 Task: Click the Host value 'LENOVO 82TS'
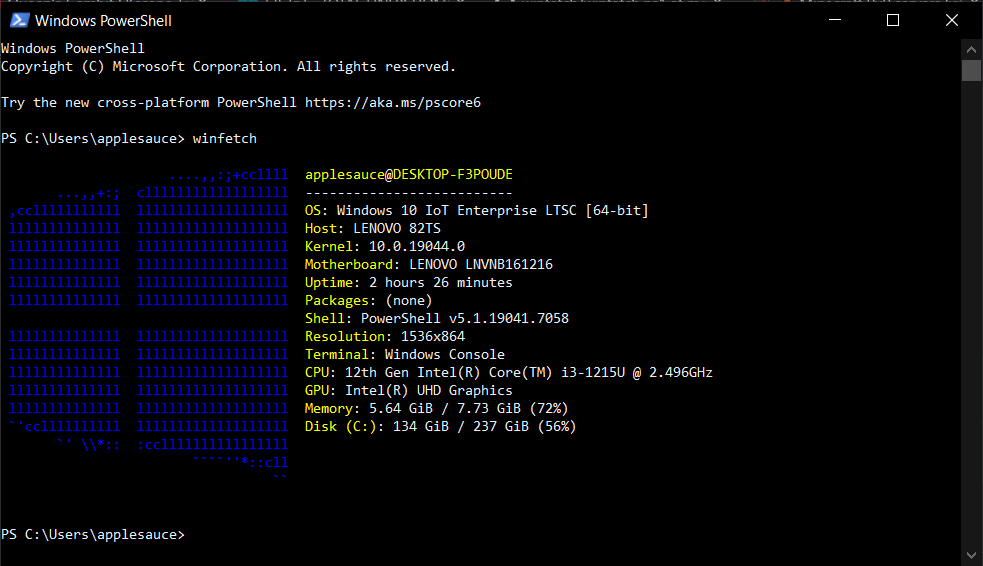click(x=397, y=229)
